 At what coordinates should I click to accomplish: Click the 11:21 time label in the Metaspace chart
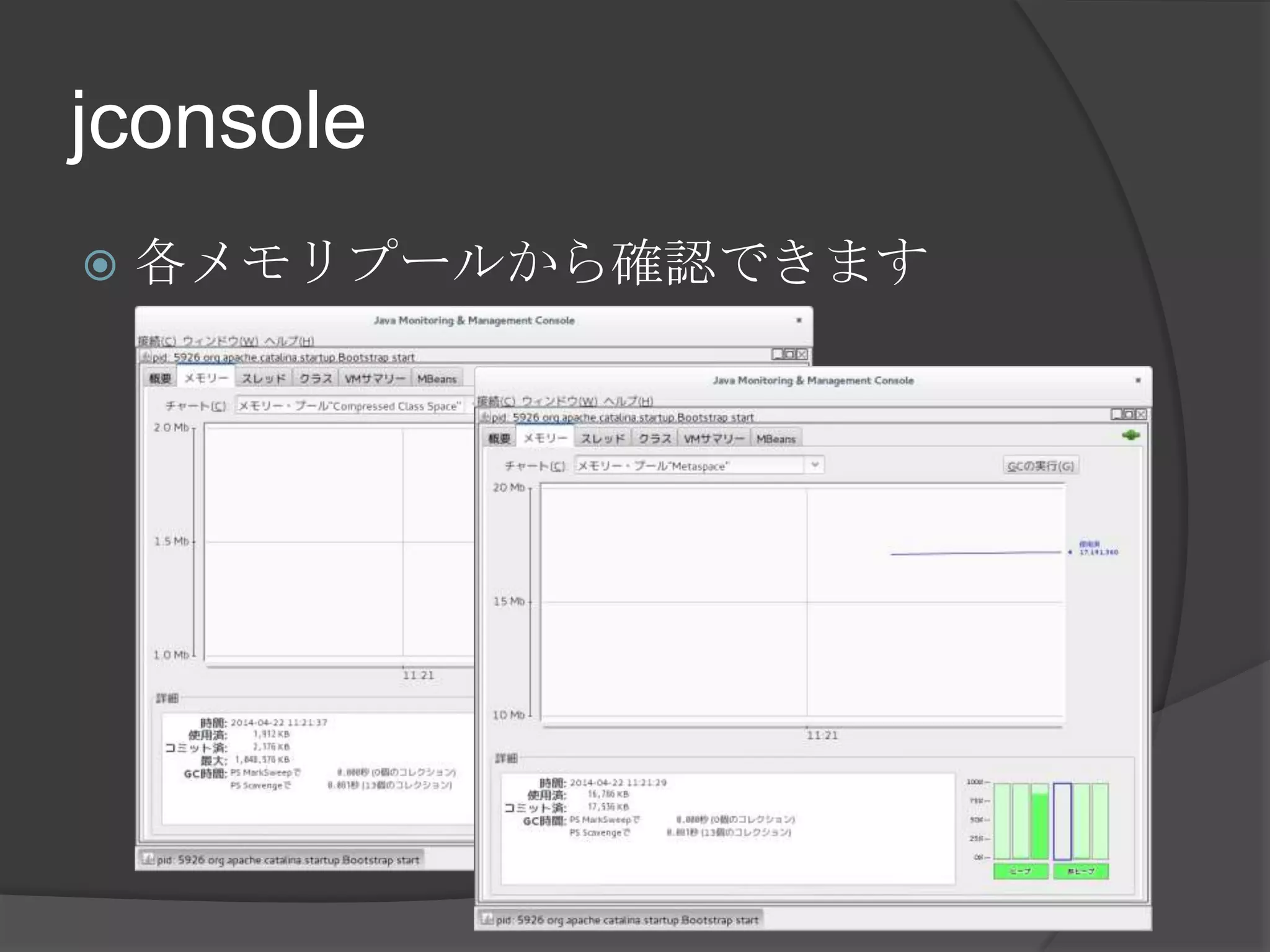coord(822,735)
